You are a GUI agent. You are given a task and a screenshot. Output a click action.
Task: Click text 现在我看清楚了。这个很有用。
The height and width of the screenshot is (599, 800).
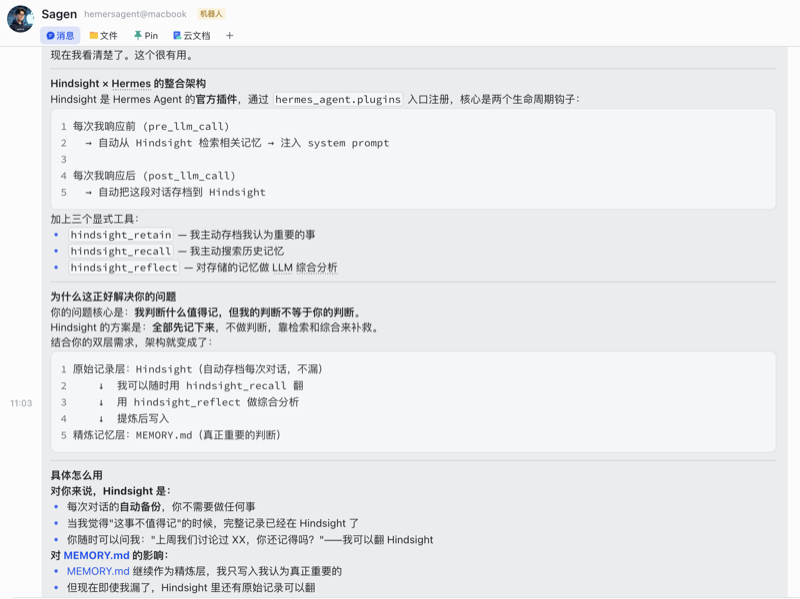coord(121,55)
